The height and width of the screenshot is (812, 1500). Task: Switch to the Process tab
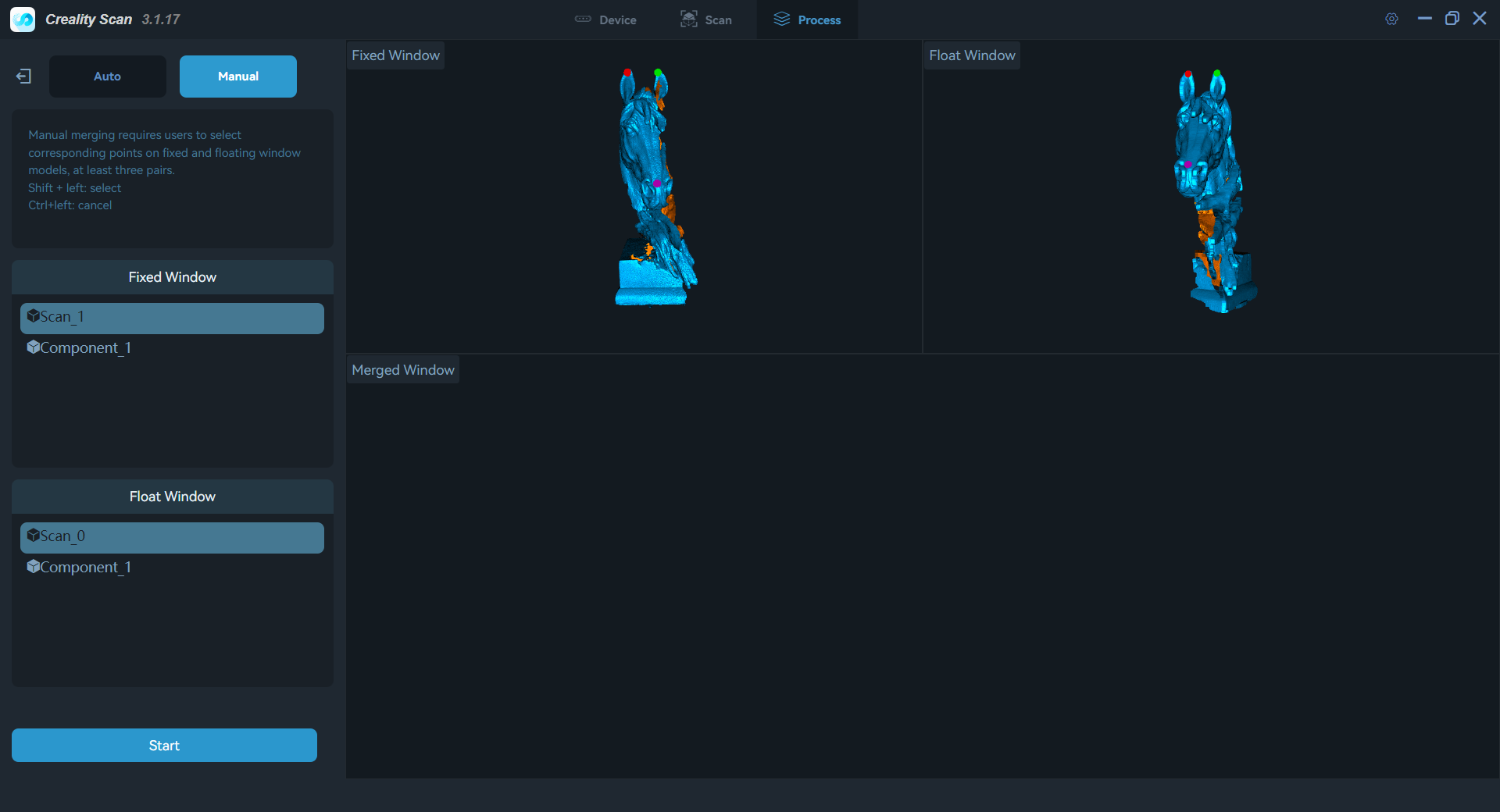(x=805, y=19)
